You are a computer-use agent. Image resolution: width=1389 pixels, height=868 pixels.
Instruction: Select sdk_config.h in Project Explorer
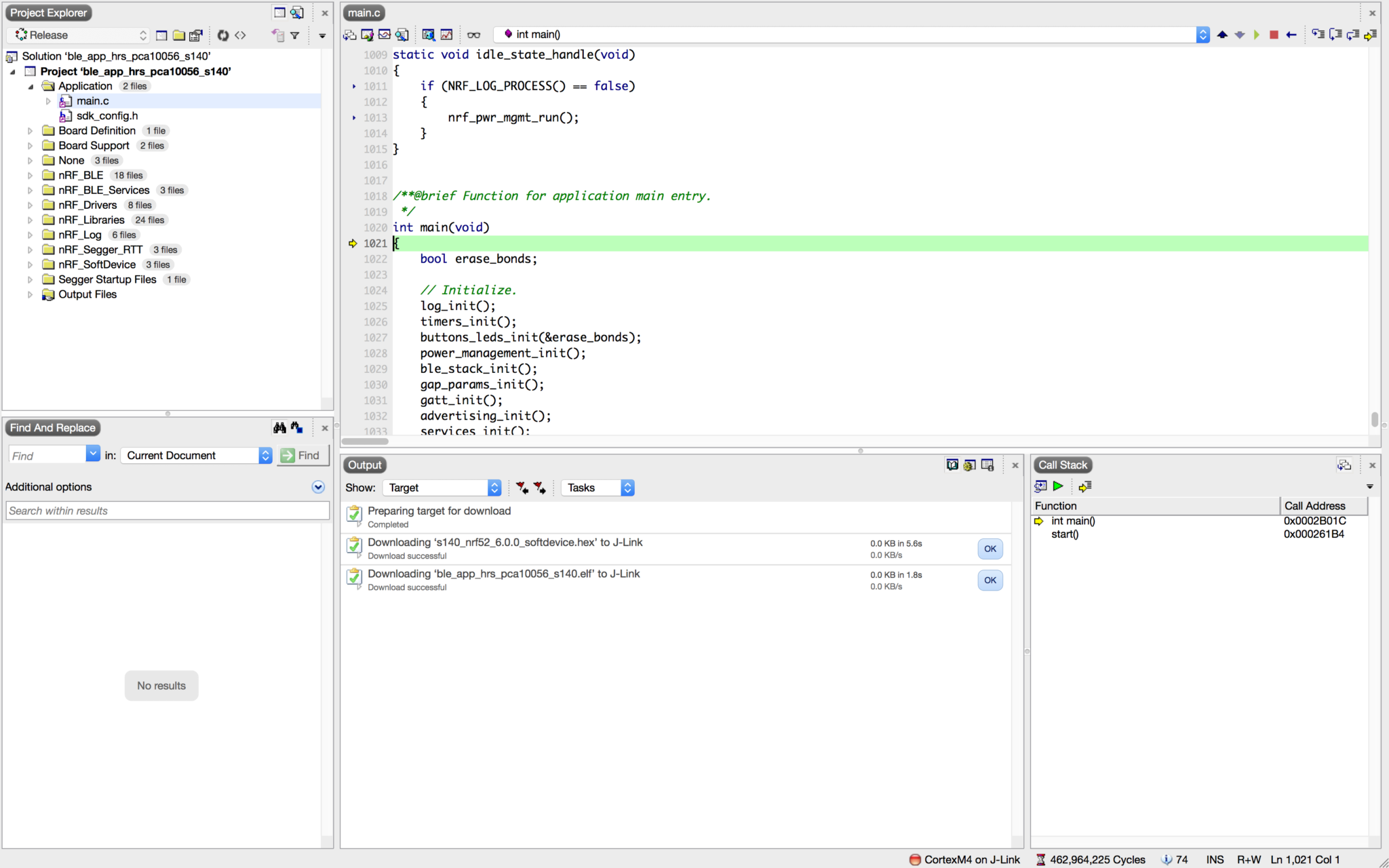point(107,116)
